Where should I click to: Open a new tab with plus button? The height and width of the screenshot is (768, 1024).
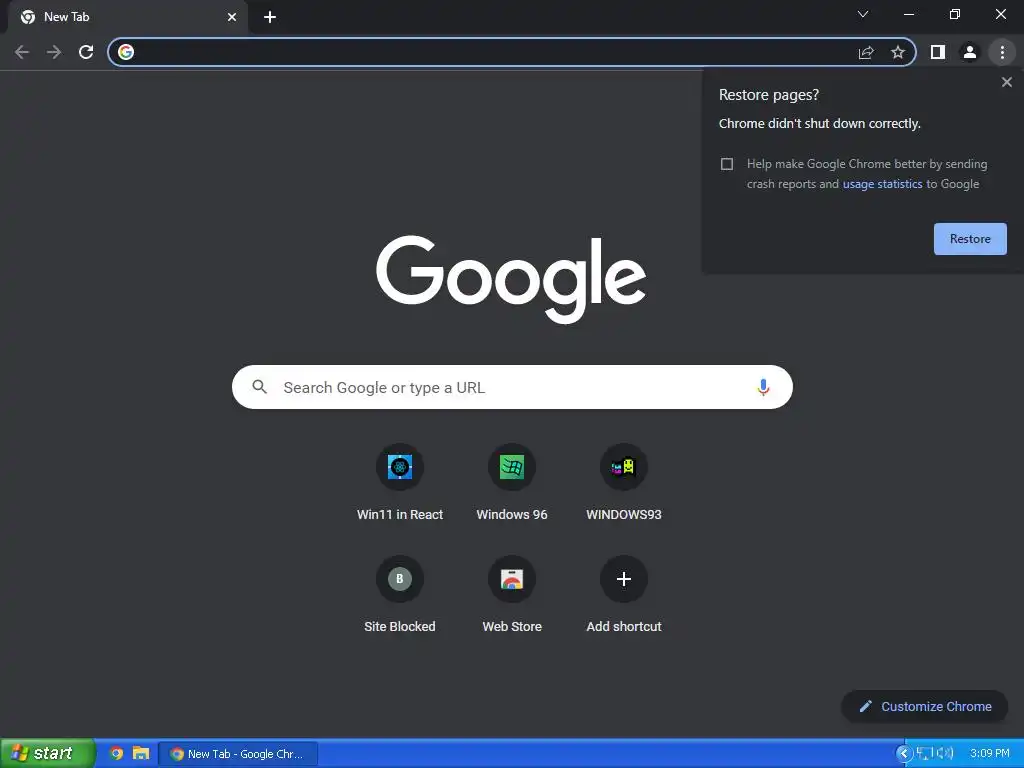pyautogui.click(x=270, y=17)
